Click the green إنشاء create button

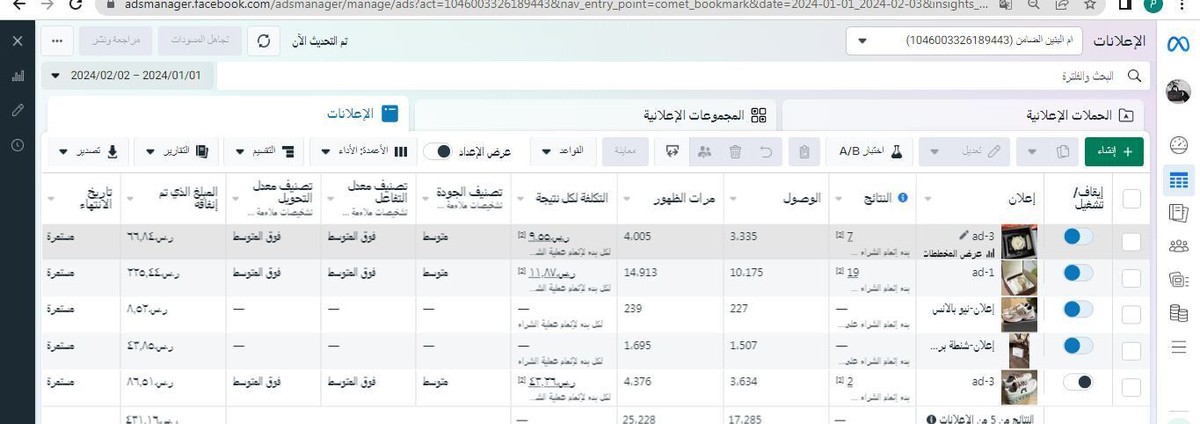1114,151
